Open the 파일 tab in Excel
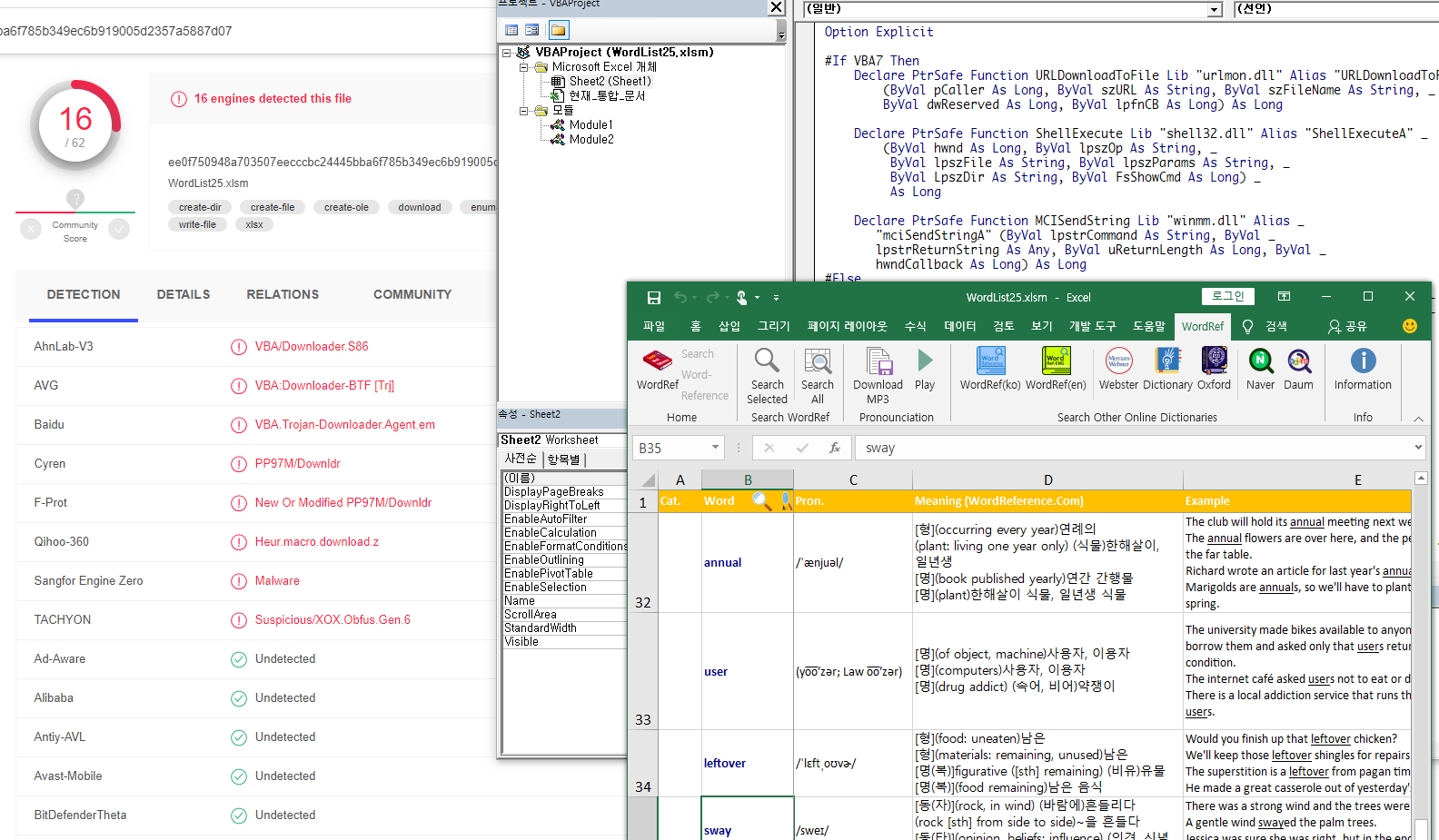 pos(654,326)
